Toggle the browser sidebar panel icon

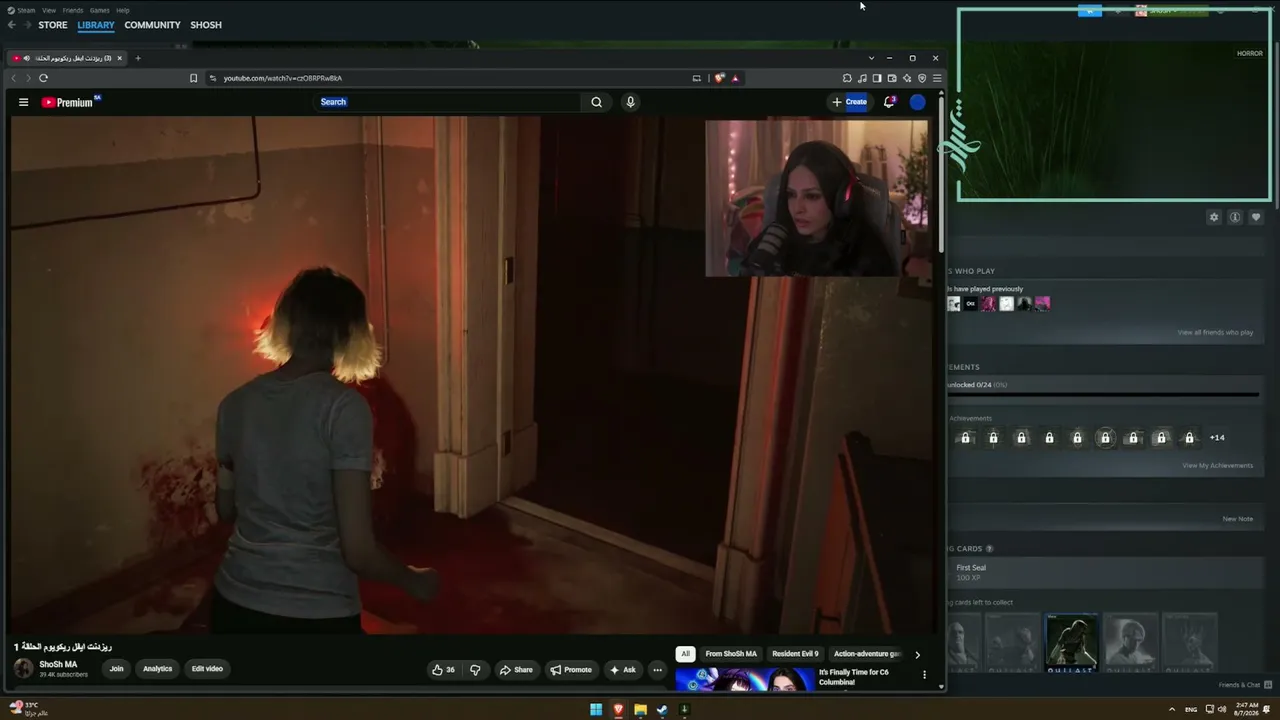click(x=877, y=78)
